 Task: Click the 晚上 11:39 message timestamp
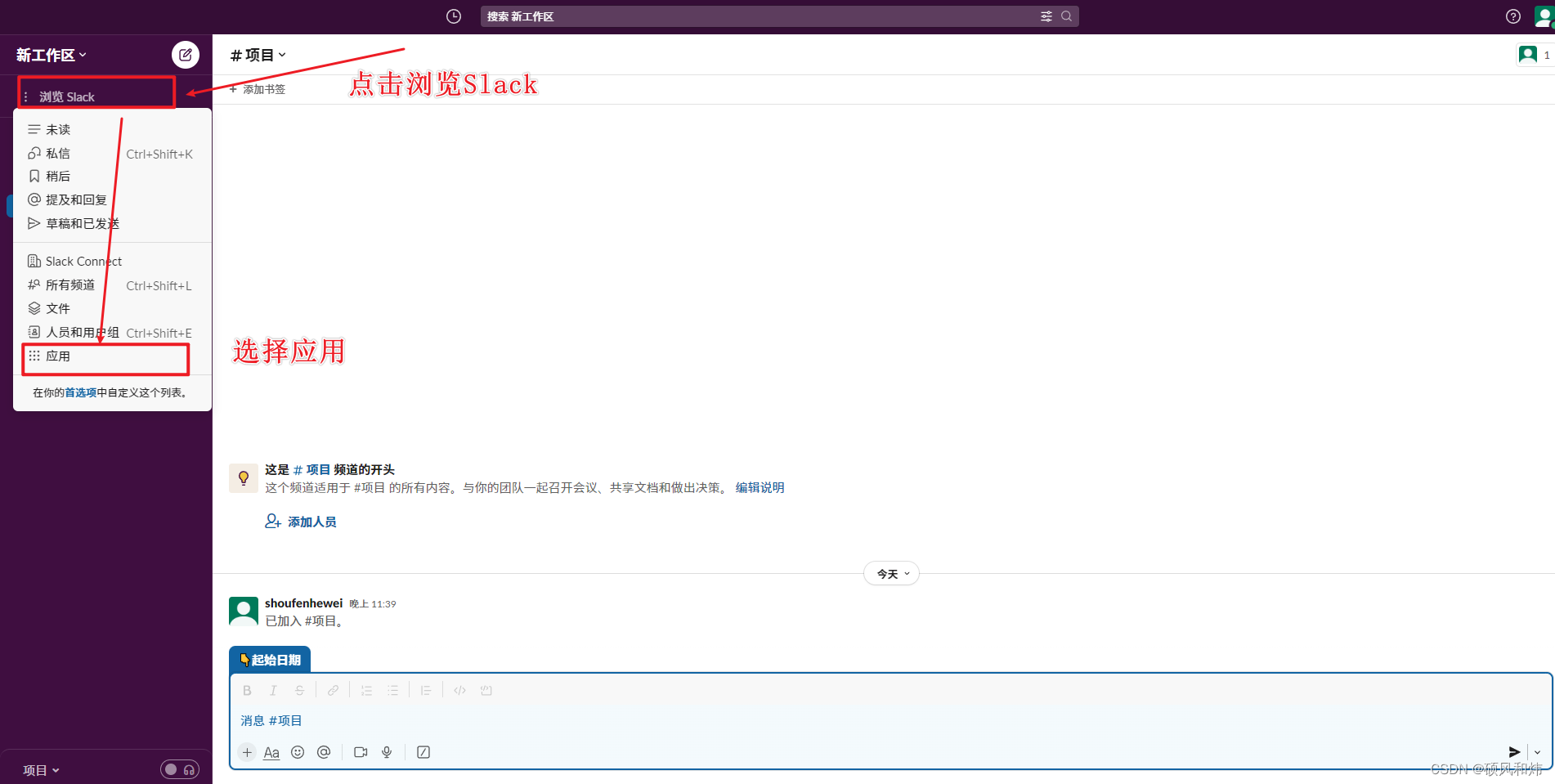pyautogui.click(x=373, y=604)
